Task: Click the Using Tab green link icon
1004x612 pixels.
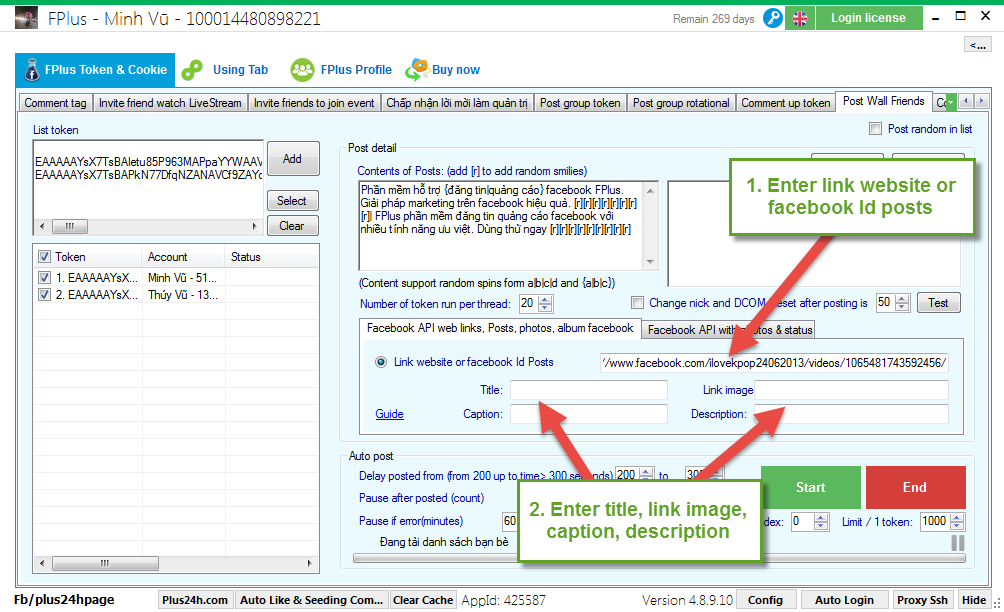Action: (x=192, y=70)
